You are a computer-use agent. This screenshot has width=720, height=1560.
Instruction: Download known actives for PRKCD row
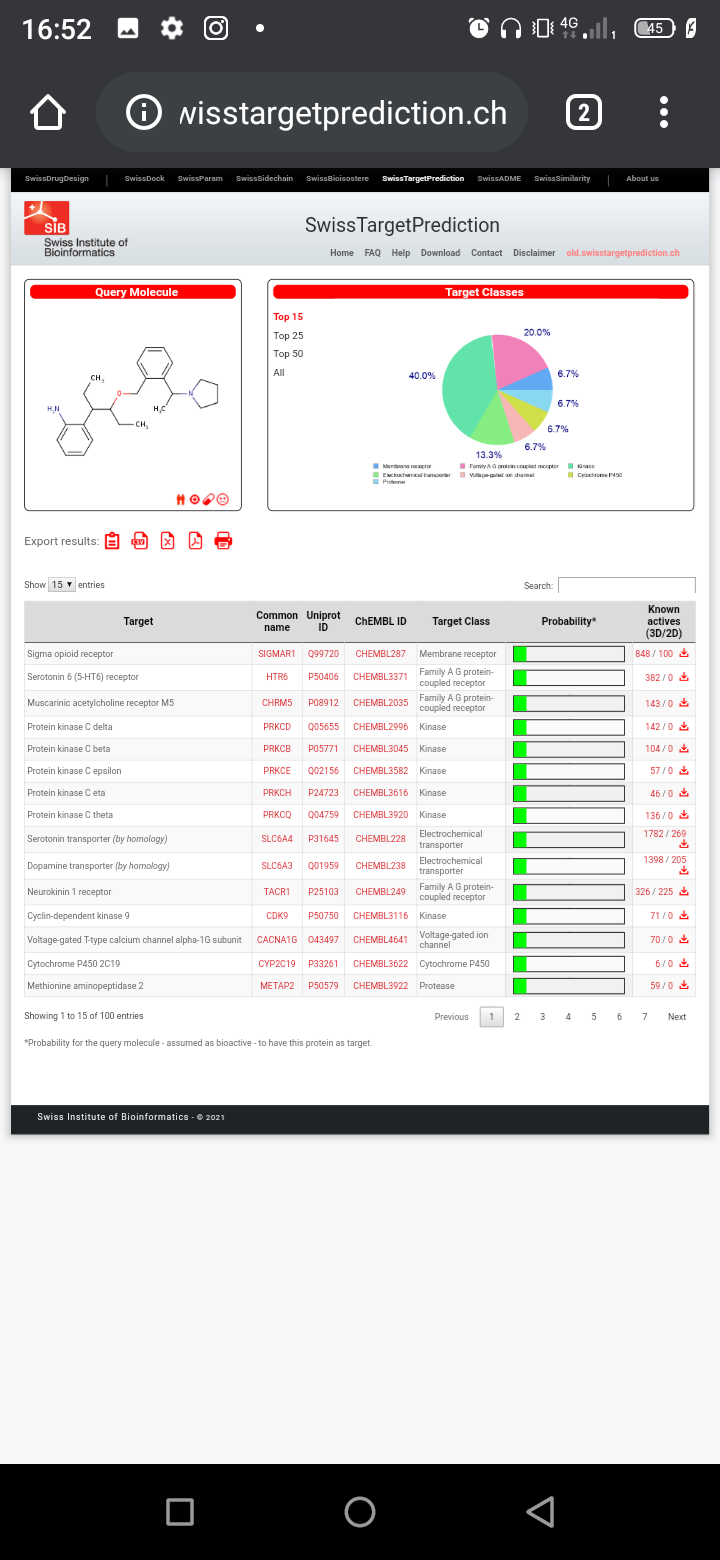(x=684, y=727)
